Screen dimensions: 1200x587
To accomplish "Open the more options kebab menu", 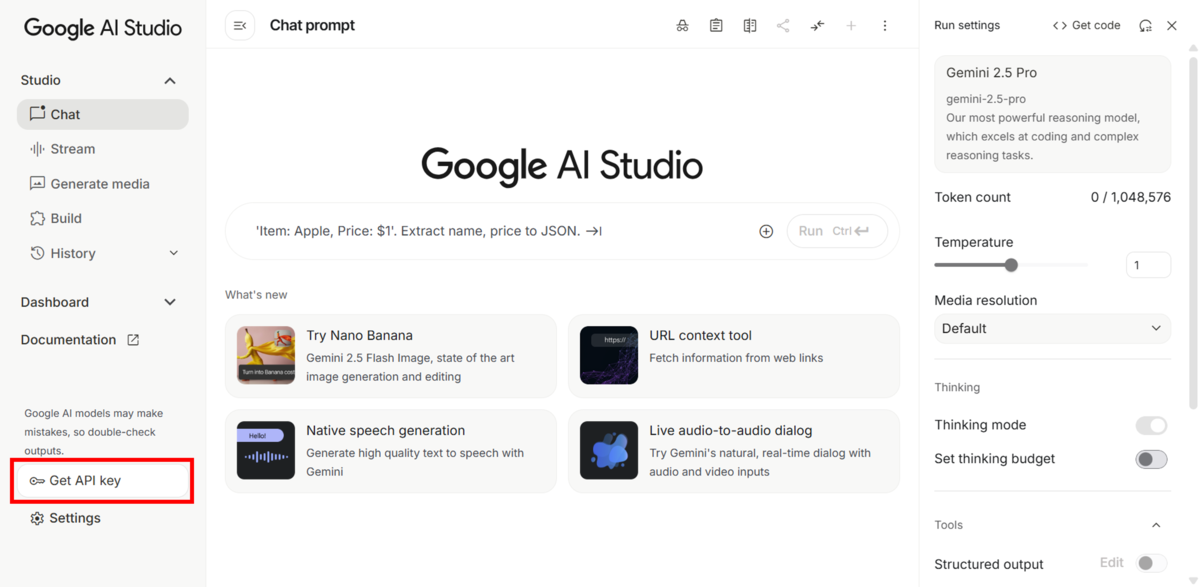I will coord(885,25).
